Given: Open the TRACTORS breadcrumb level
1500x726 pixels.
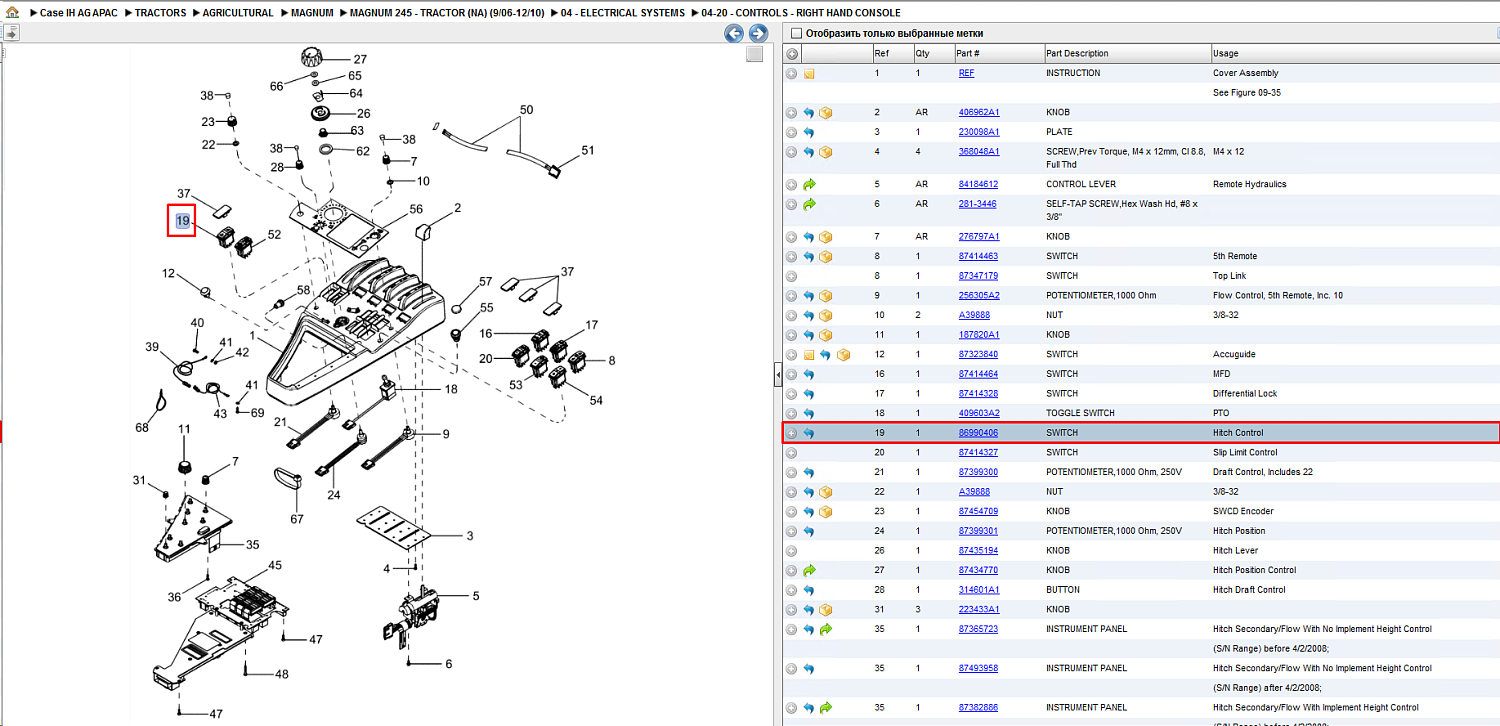Looking at the screenshot, I should 160,13.
